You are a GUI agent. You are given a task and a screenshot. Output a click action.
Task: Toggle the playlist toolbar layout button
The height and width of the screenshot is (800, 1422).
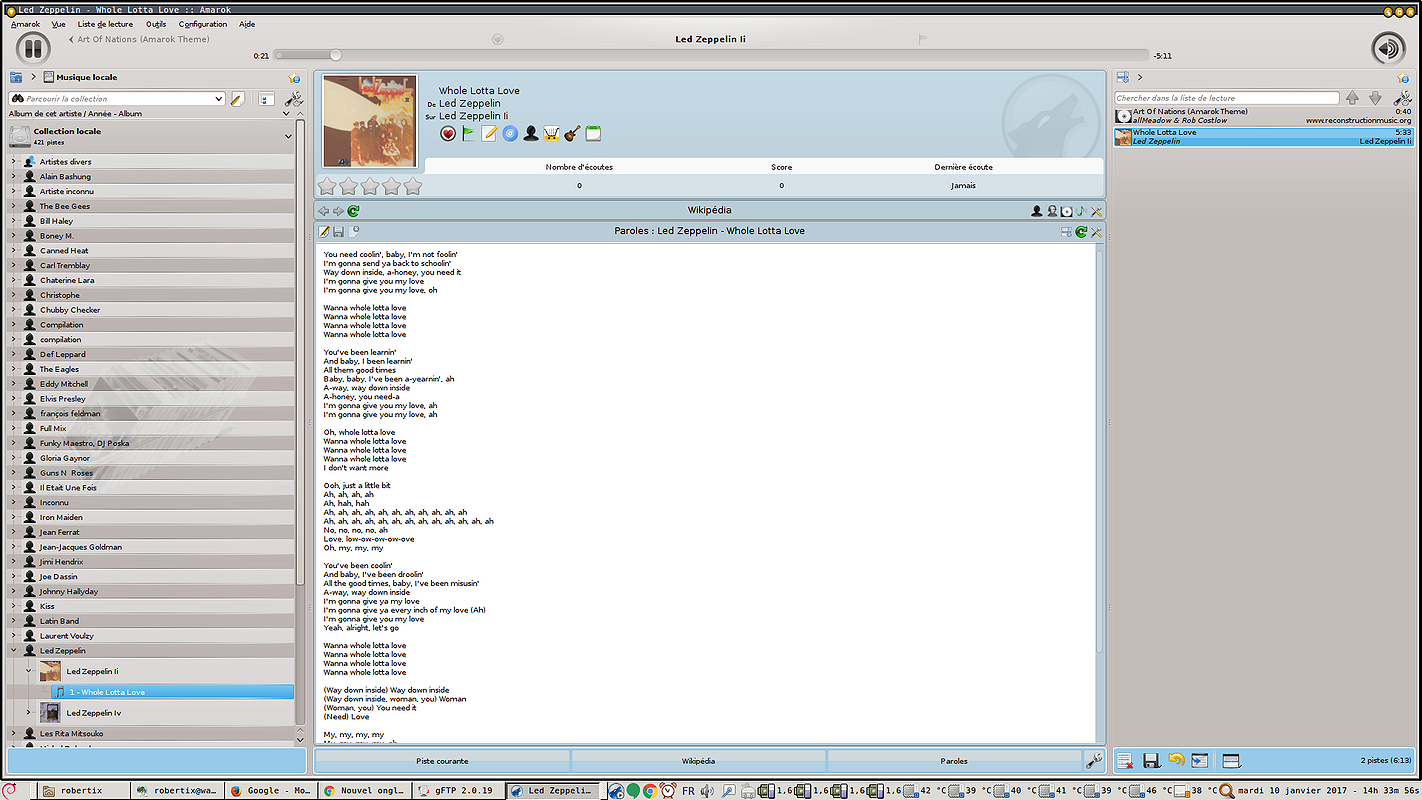click(x=1231, y=761)
